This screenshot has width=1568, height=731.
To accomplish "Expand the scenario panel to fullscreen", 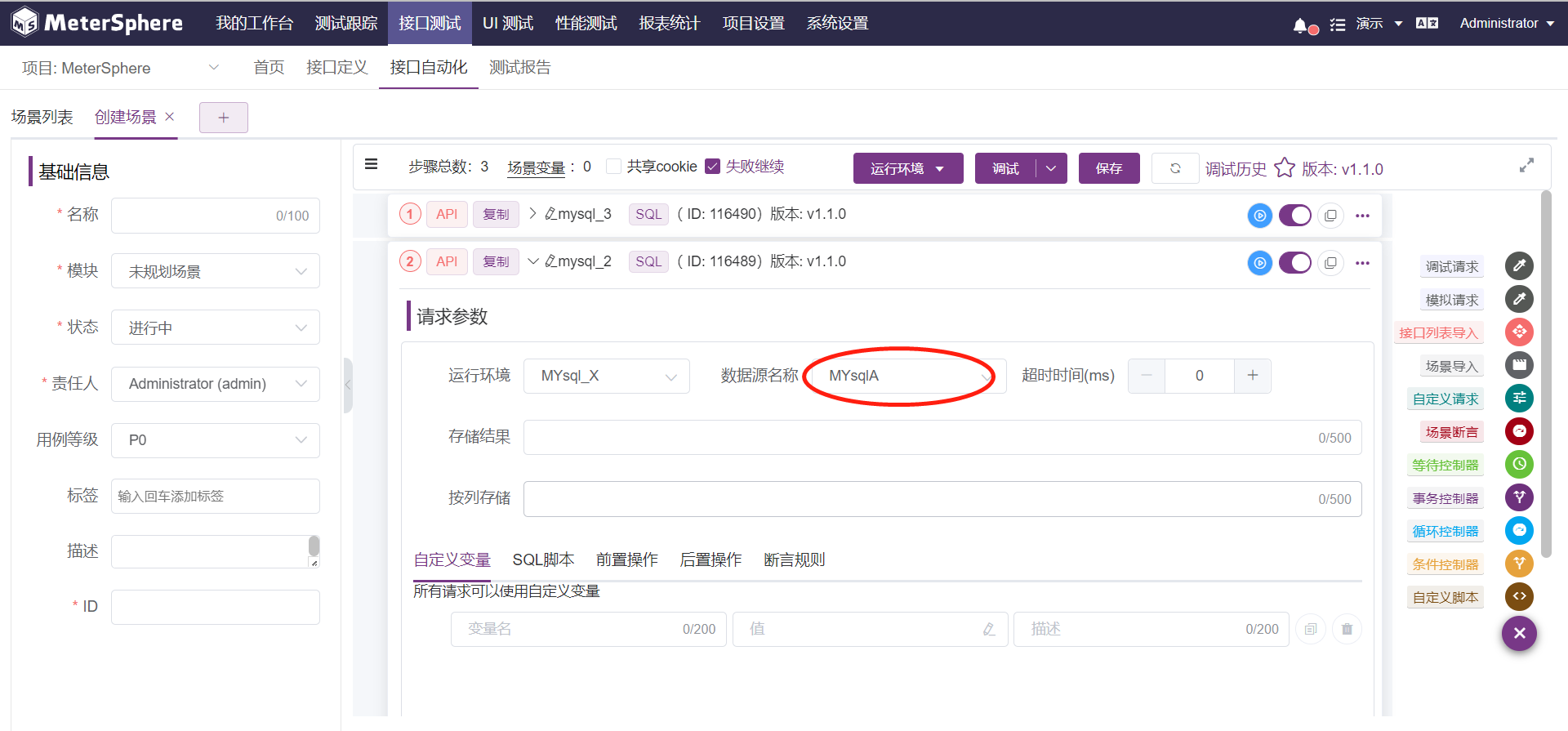I will (x=1526, y=165).
